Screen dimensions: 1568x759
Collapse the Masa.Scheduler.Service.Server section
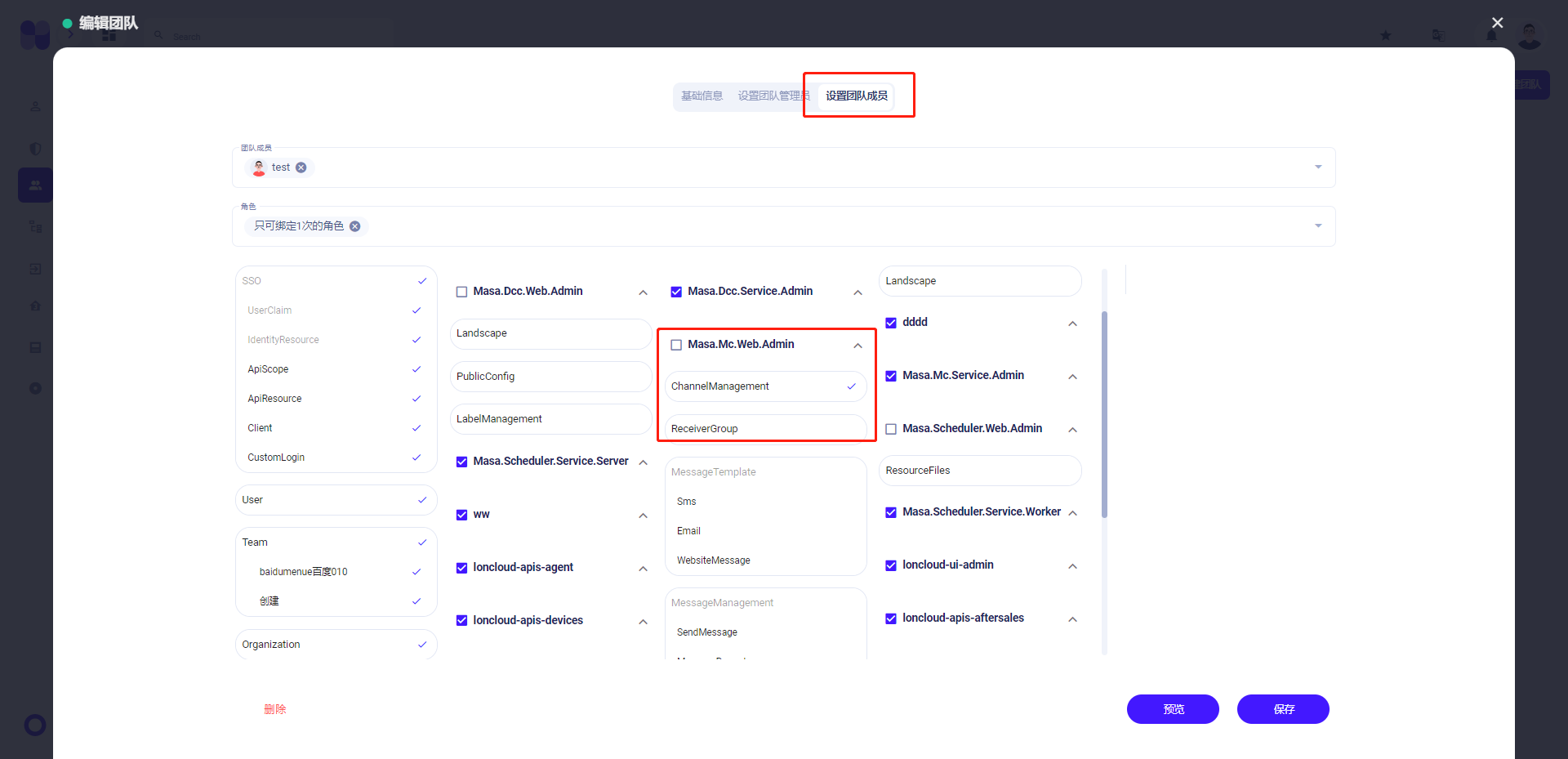pos(644,461)
